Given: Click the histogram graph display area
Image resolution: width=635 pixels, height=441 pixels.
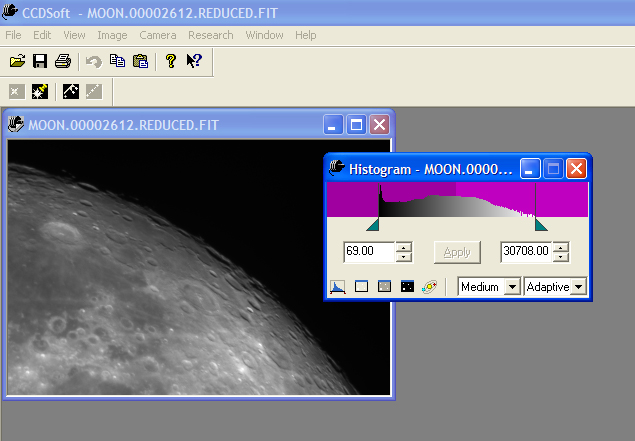Looking at the screenshot, I should tap(457, 200).
